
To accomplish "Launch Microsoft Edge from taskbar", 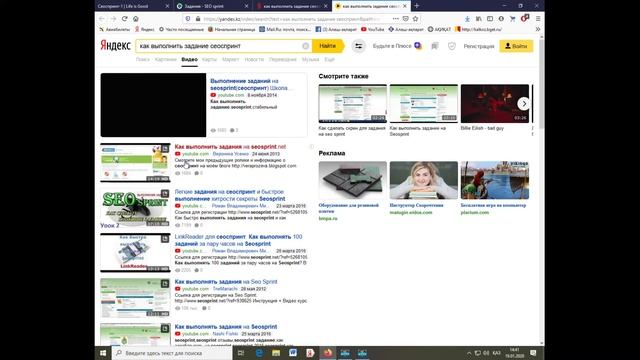I will 259,353.
